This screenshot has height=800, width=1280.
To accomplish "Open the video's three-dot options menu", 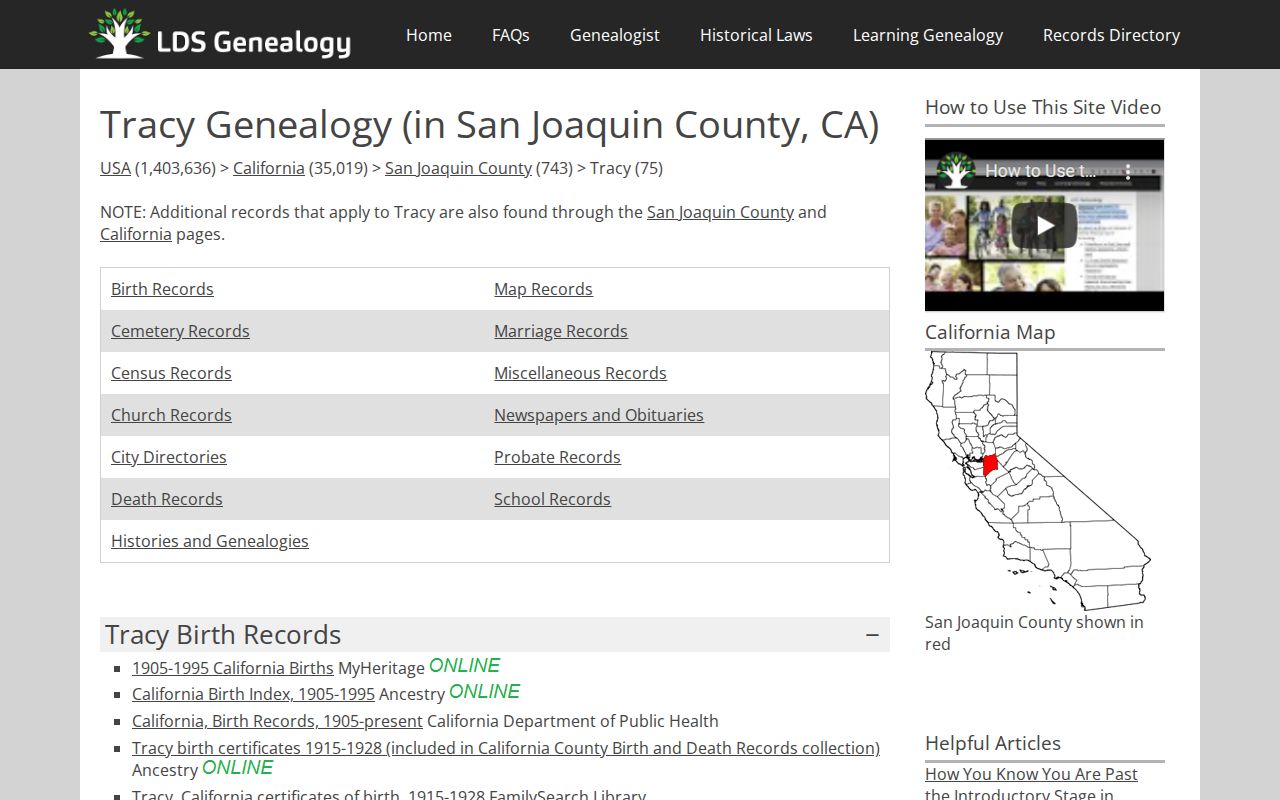I will 1128,171.
